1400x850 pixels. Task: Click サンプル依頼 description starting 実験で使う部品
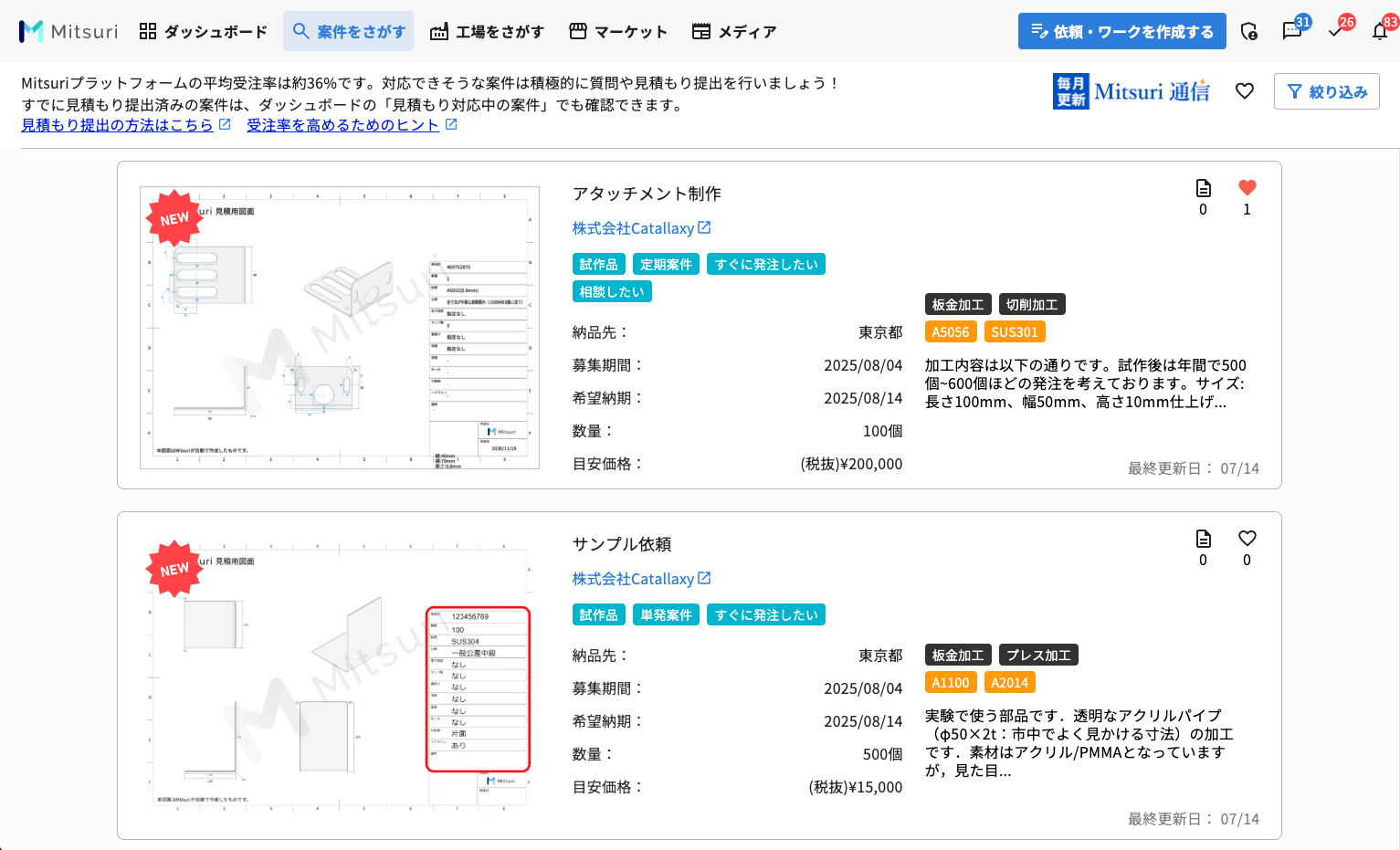click(1079, 743)
